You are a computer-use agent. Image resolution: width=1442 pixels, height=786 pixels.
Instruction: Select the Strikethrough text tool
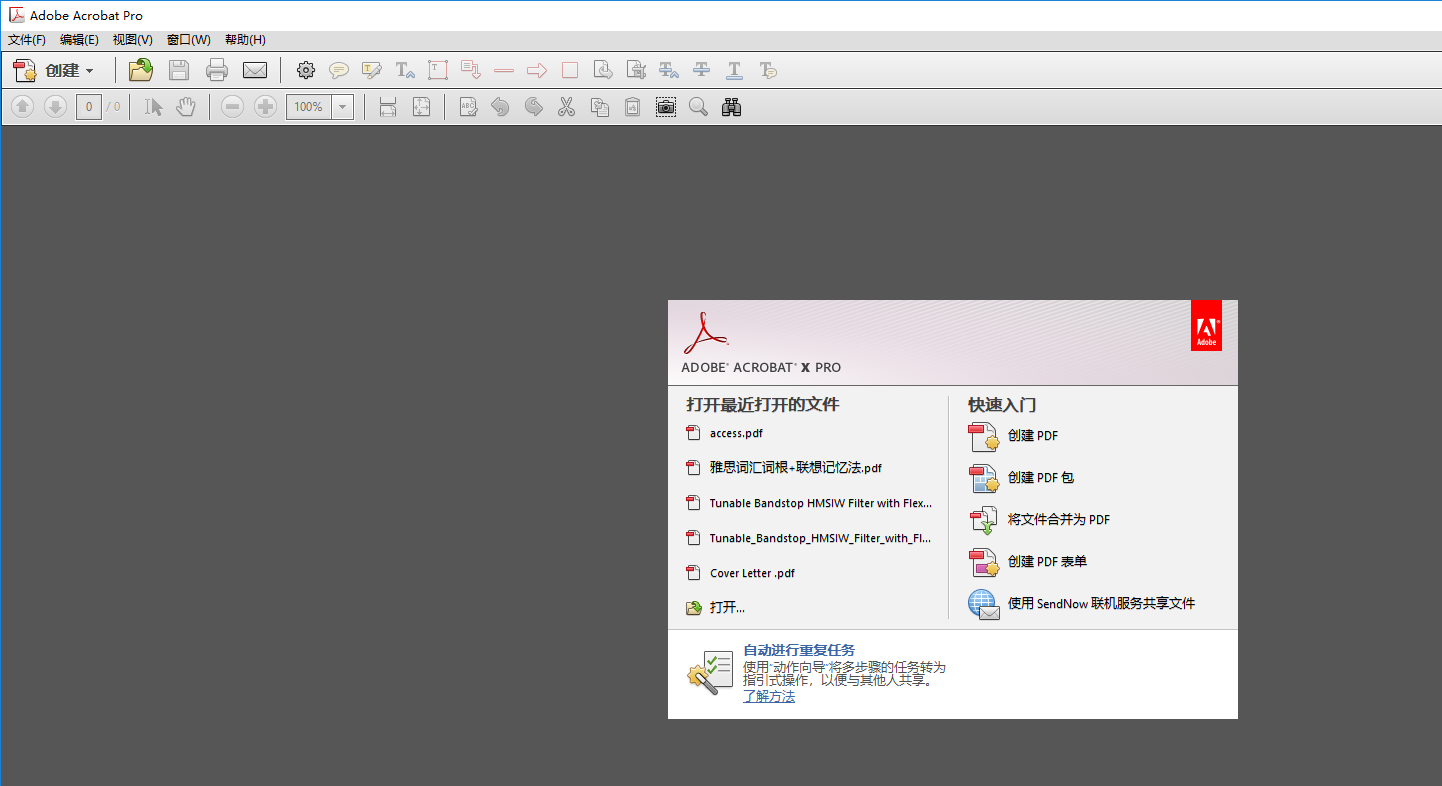click(x=702, y=70)
